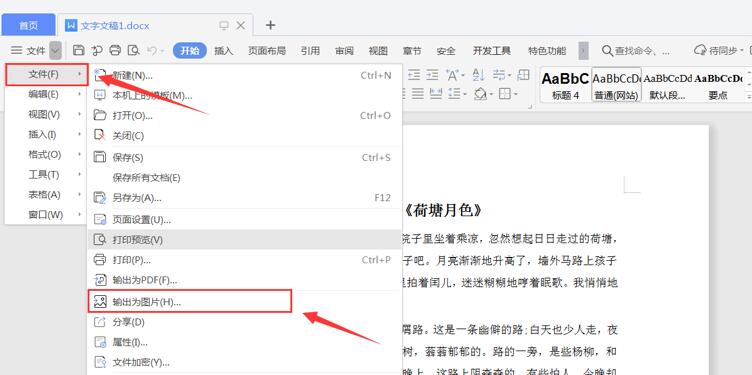Switch to the 页面布局 ribbon tab
752x375 pixels.
267,51
